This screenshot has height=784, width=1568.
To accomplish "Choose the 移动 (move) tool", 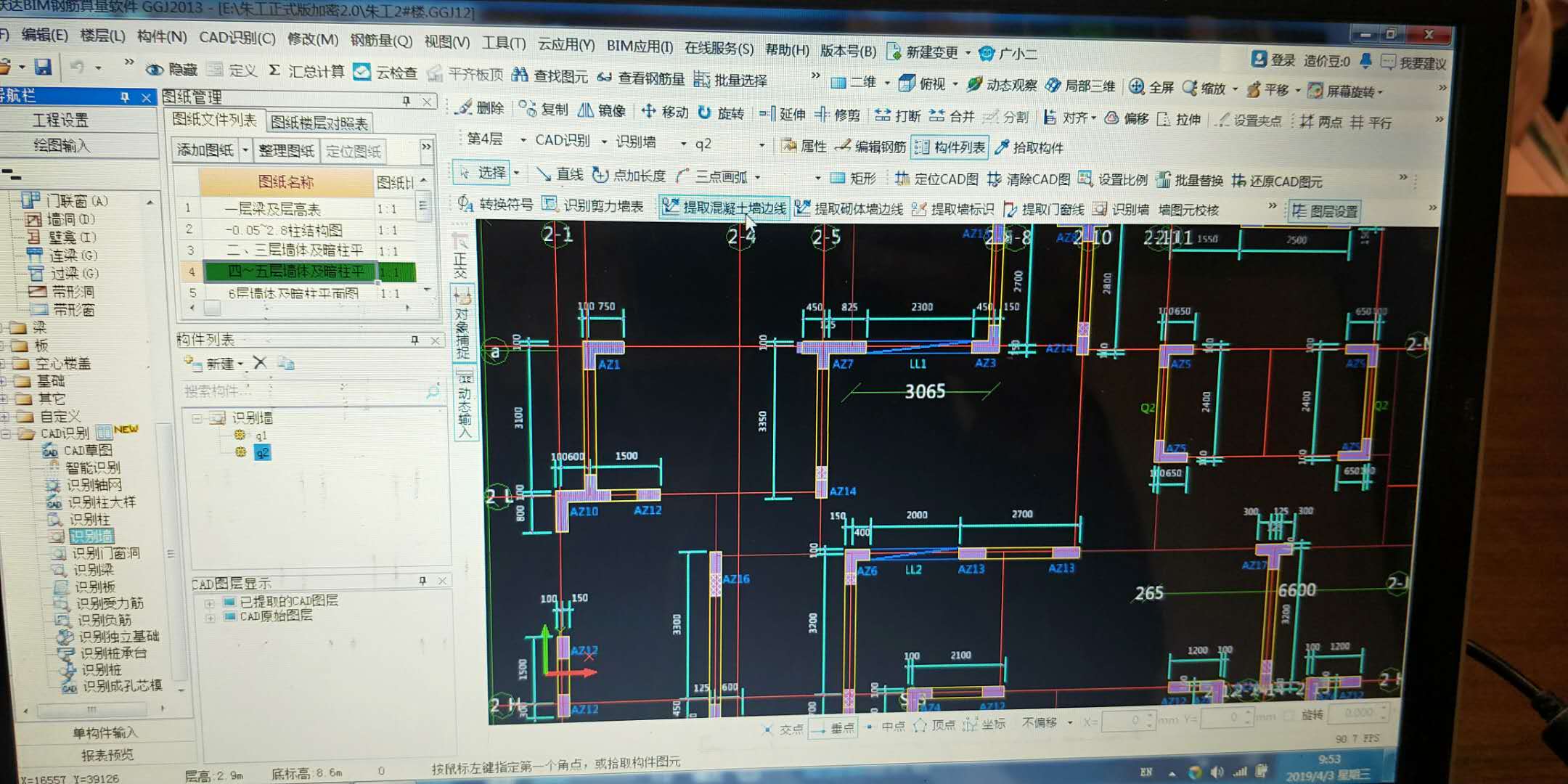I will pyautogui.click(x=664, y=111).
